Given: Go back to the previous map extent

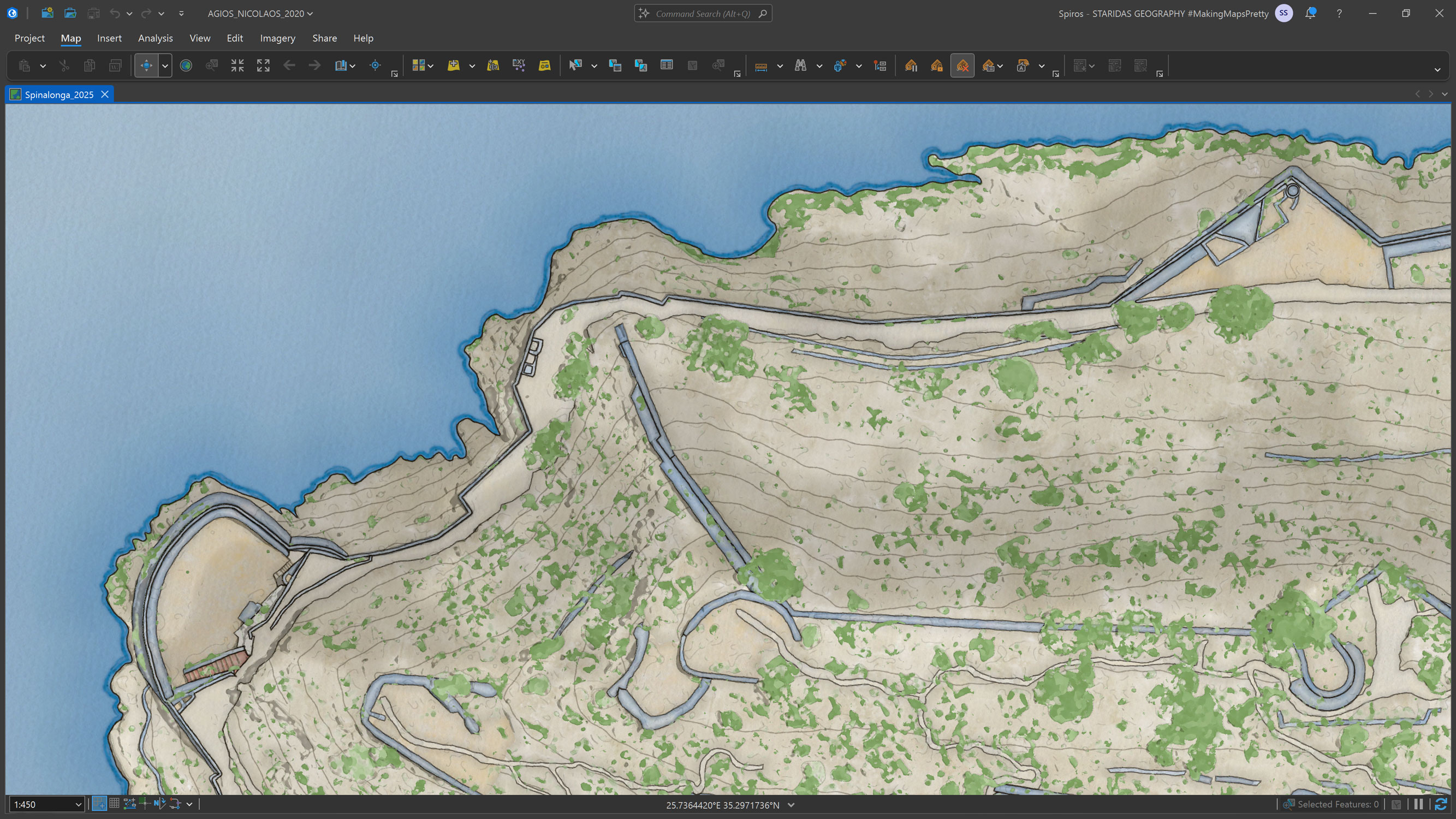Looking at the screenshot, I should click(289, 65).
